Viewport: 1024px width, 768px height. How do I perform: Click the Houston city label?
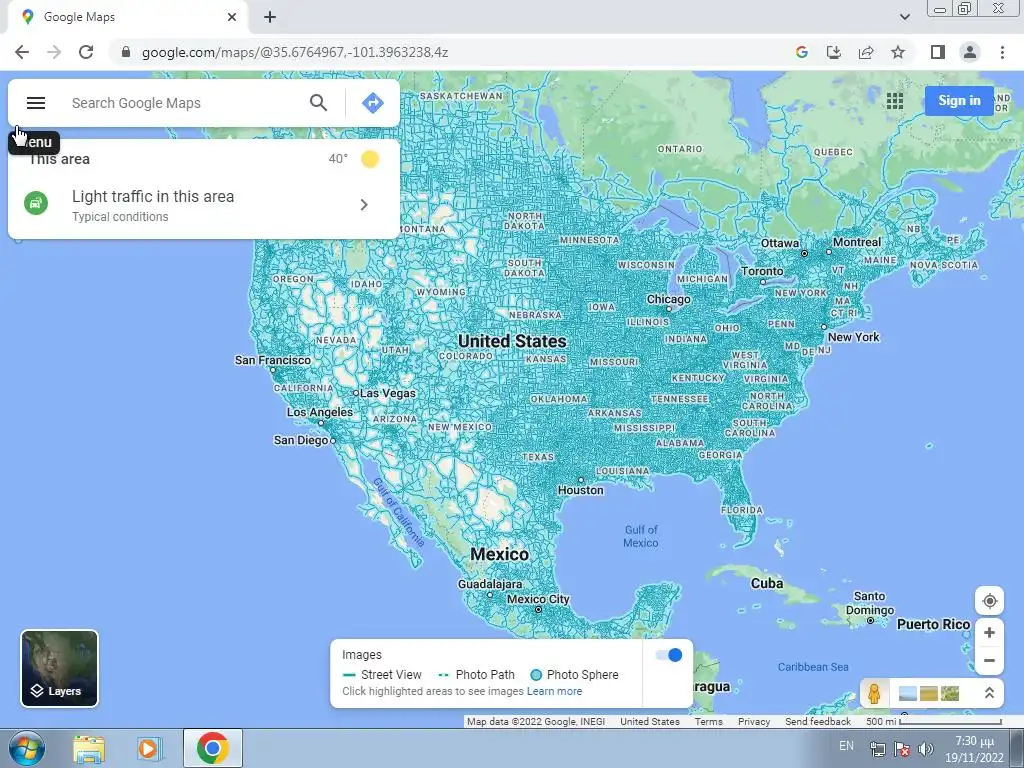[580, 490]
